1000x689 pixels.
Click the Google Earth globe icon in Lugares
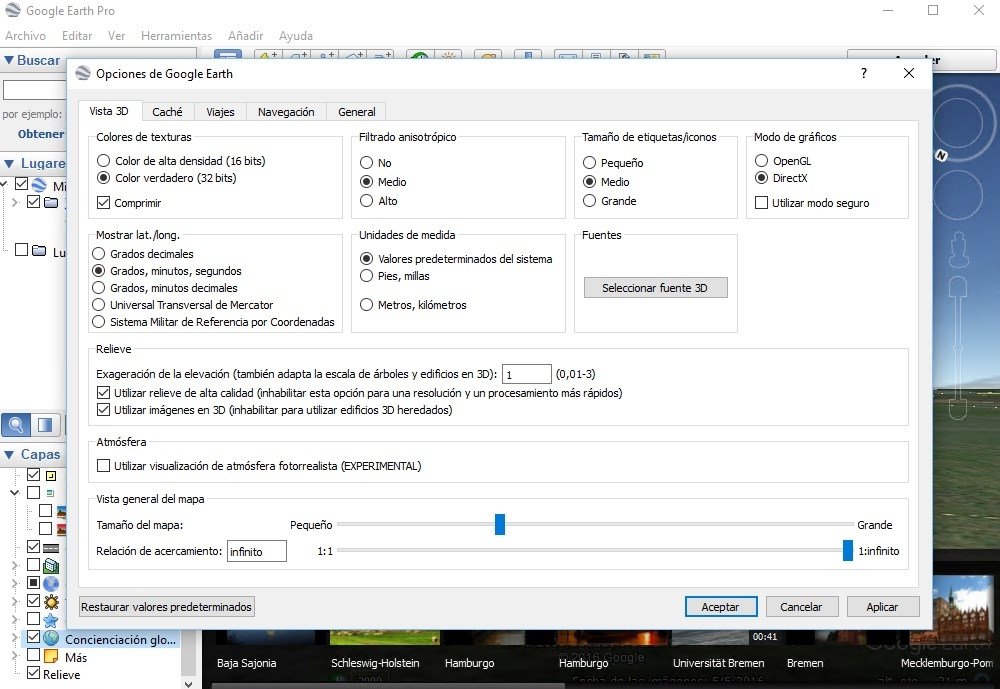[39, 185]
